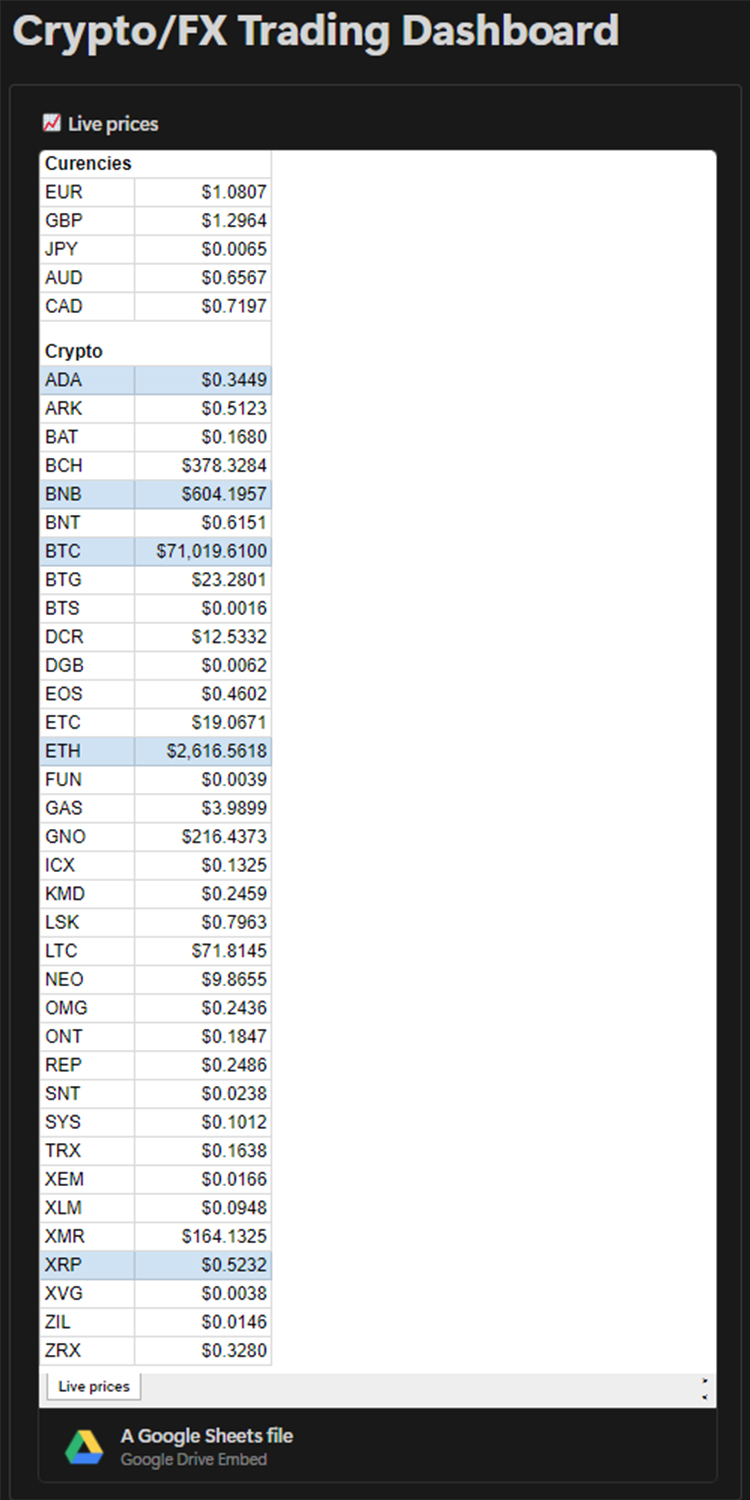Click the small arrows at sheet bar's right
The width and height of the screenshot is (750, 1500).
point(705,1388)
